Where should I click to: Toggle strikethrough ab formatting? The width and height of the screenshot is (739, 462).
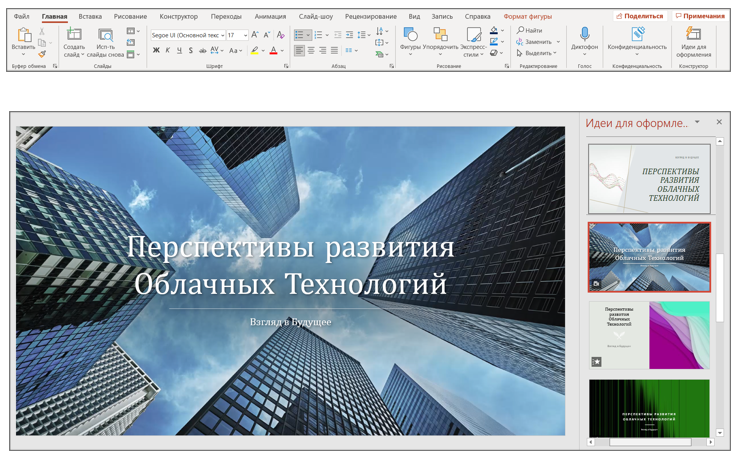(x=202, y=50)
